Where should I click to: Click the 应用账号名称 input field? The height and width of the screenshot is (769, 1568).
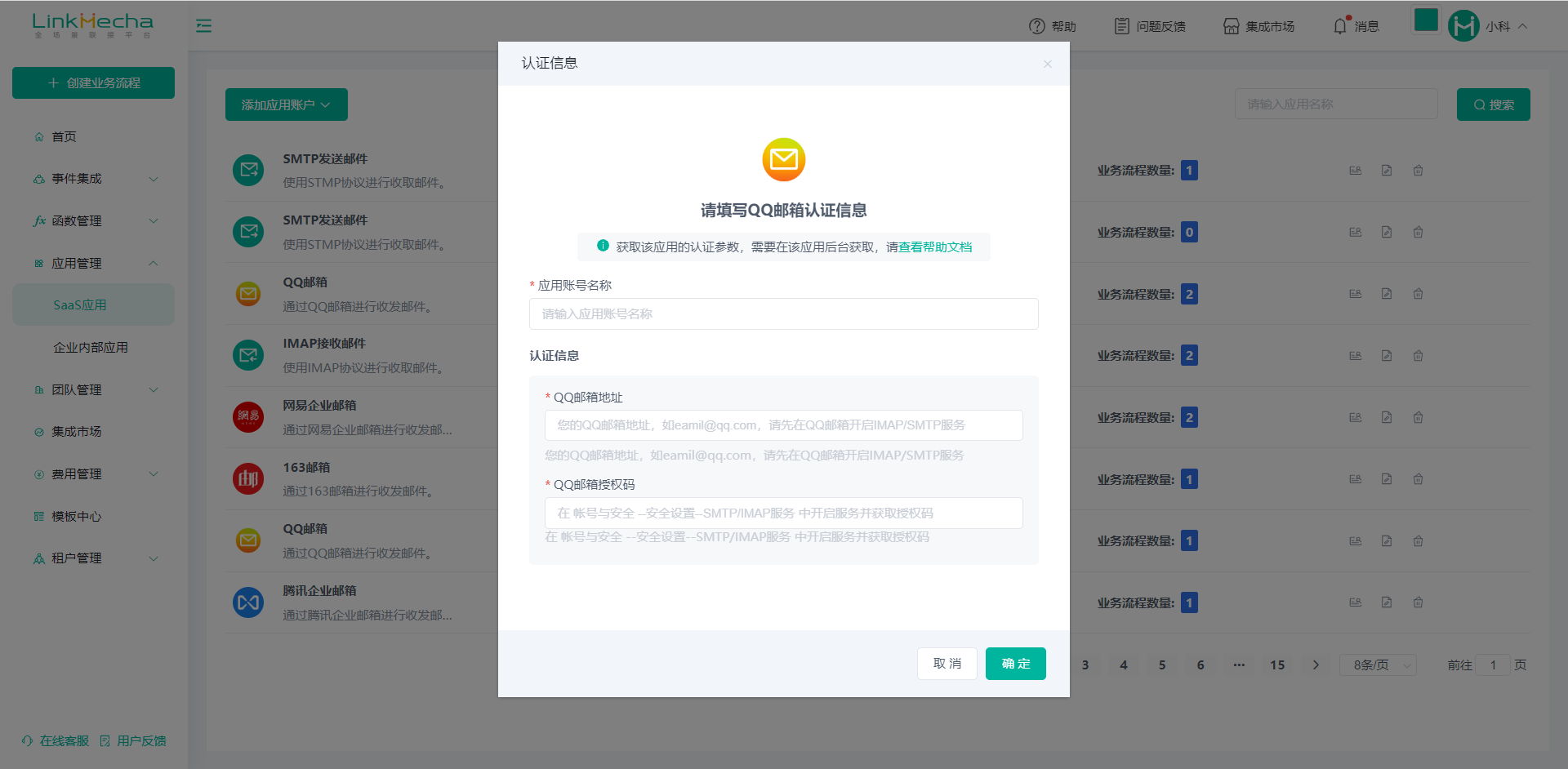point(784,313)
